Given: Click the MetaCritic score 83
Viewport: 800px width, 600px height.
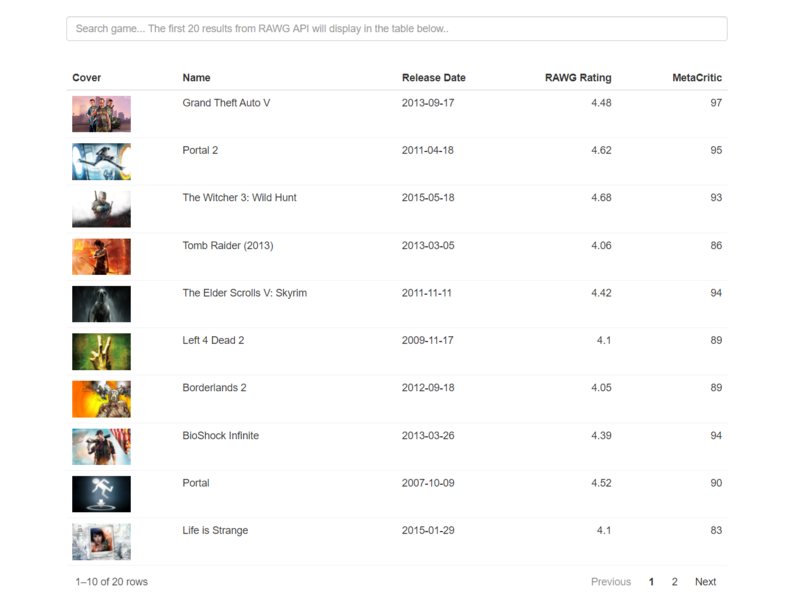Looking at the screenshot, I should click(716, 531).
